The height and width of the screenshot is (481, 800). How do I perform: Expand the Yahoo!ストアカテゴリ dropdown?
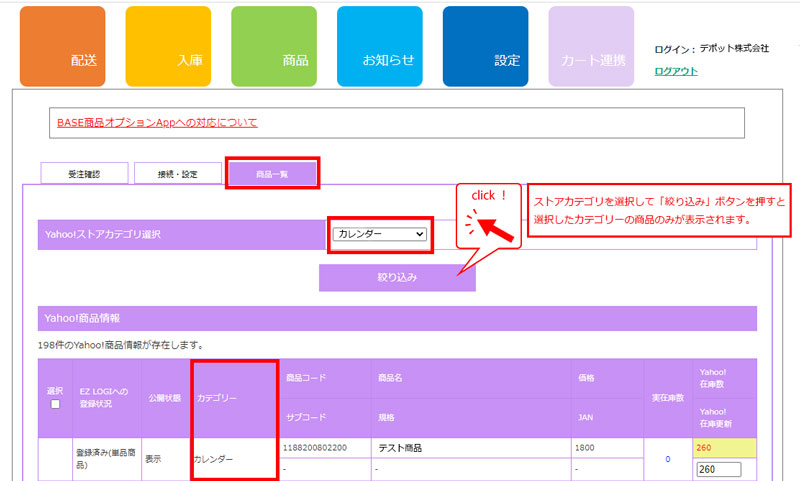(x=380, y=234)
